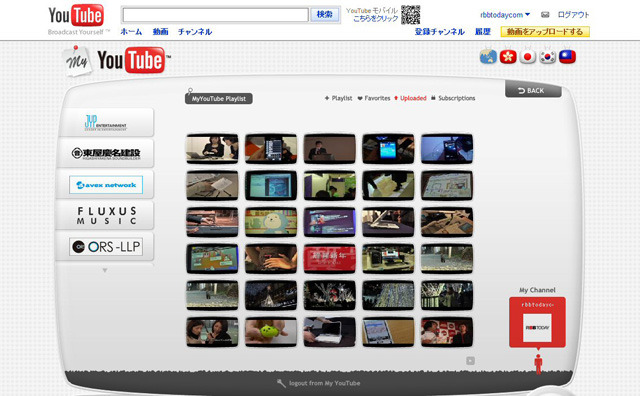Screen dimensions: 640x396
Task: Open FLUXUS MUSIC channel logo
Action: [x=106, y=216]
